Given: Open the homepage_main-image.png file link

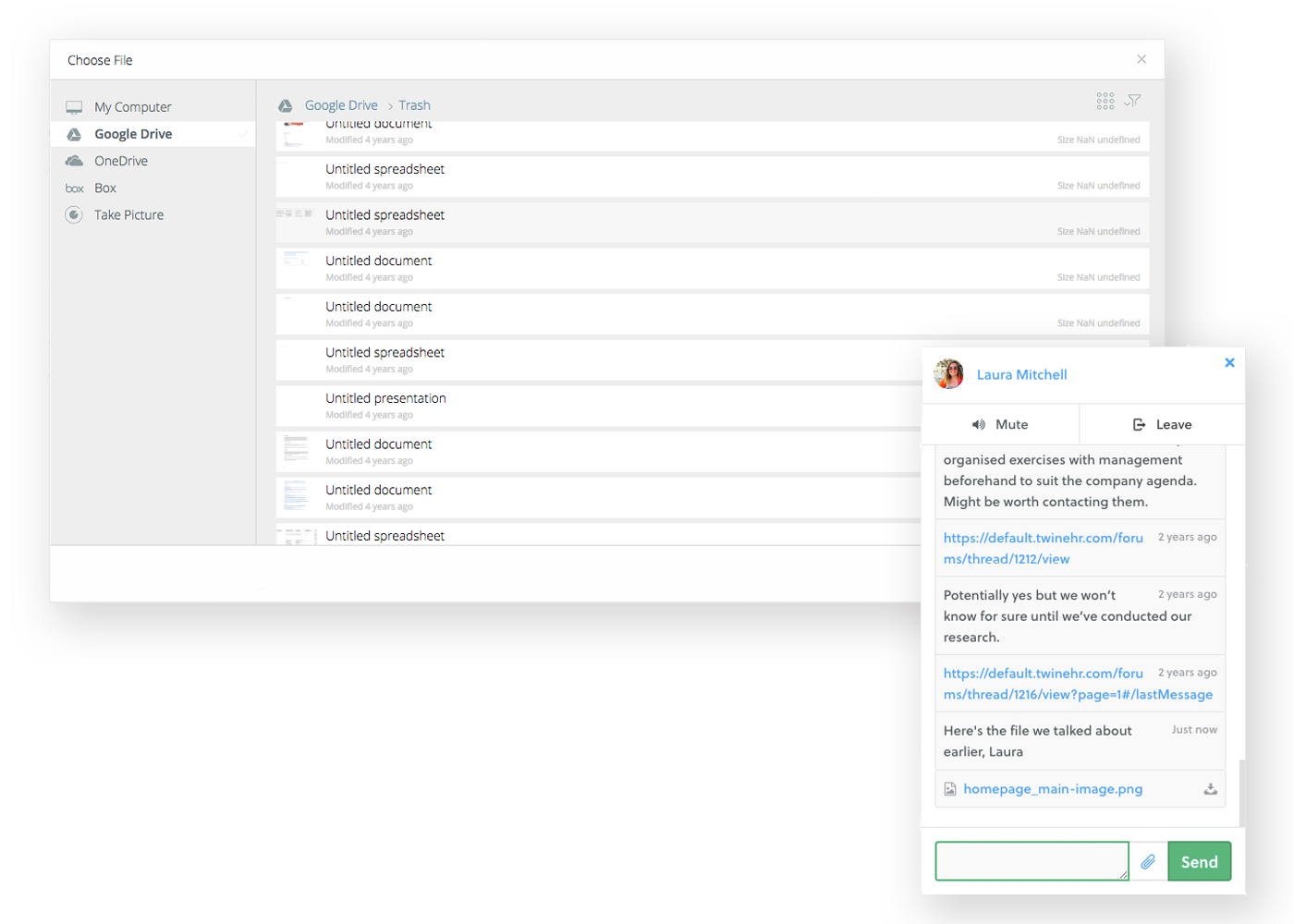Looking at the screenshot, I should click(1053, 789).
